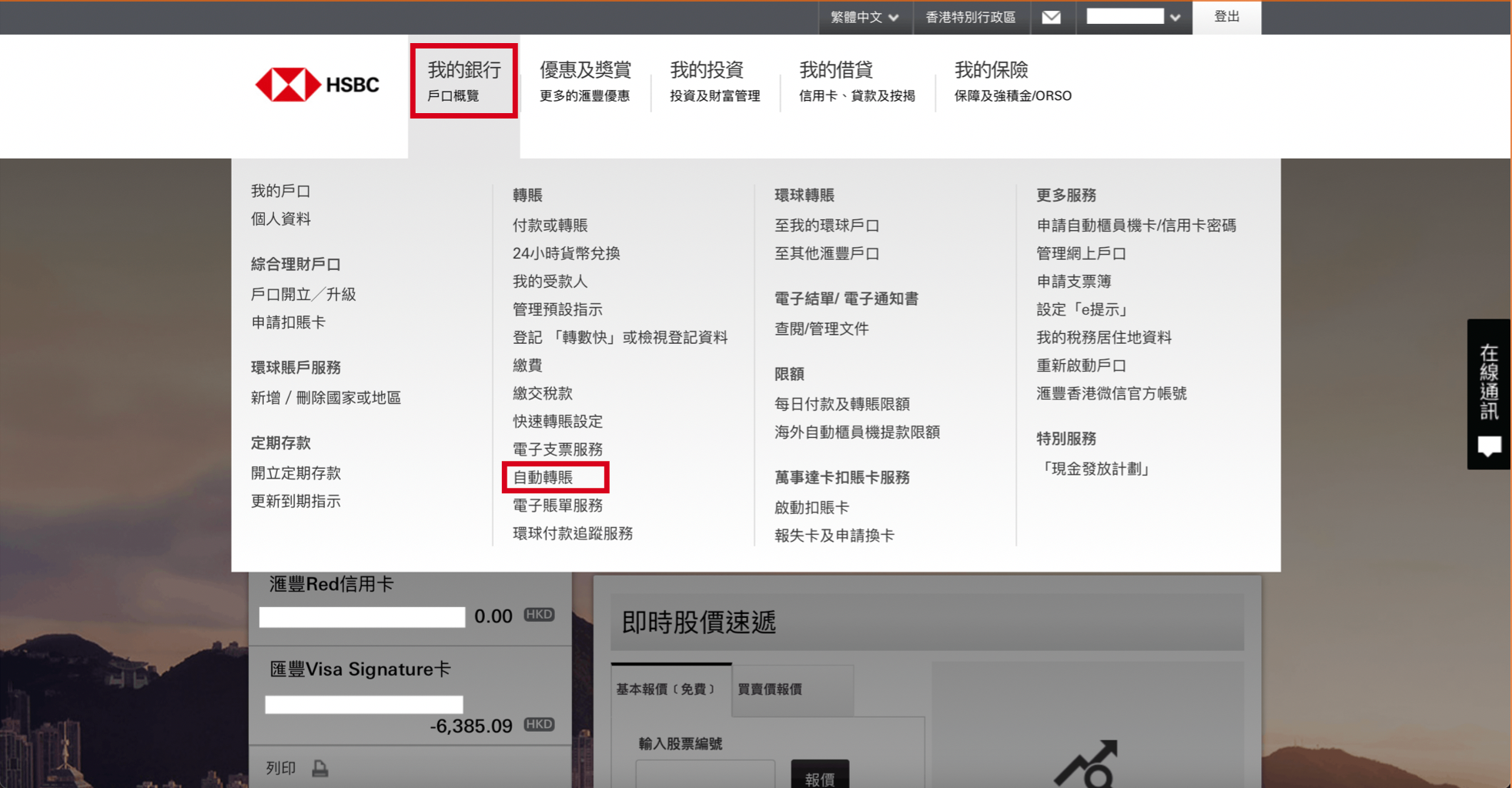1512x788 pixels.
Task: Open the mail envelope icon
Action: tap(1051, 17)
